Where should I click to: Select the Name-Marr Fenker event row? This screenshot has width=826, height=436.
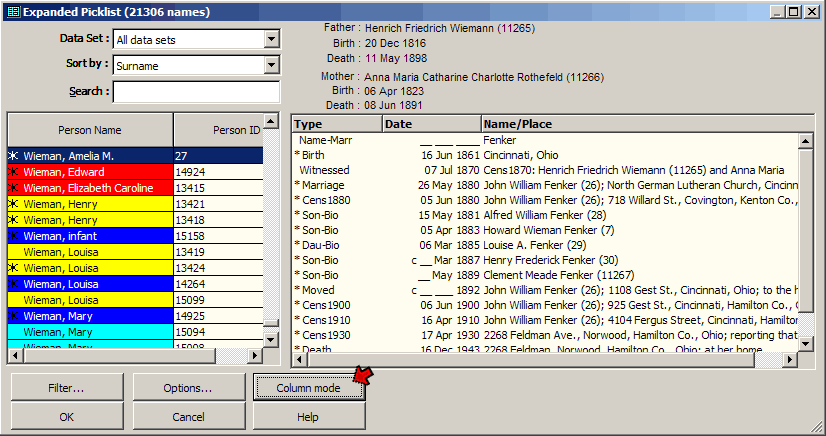545,141
